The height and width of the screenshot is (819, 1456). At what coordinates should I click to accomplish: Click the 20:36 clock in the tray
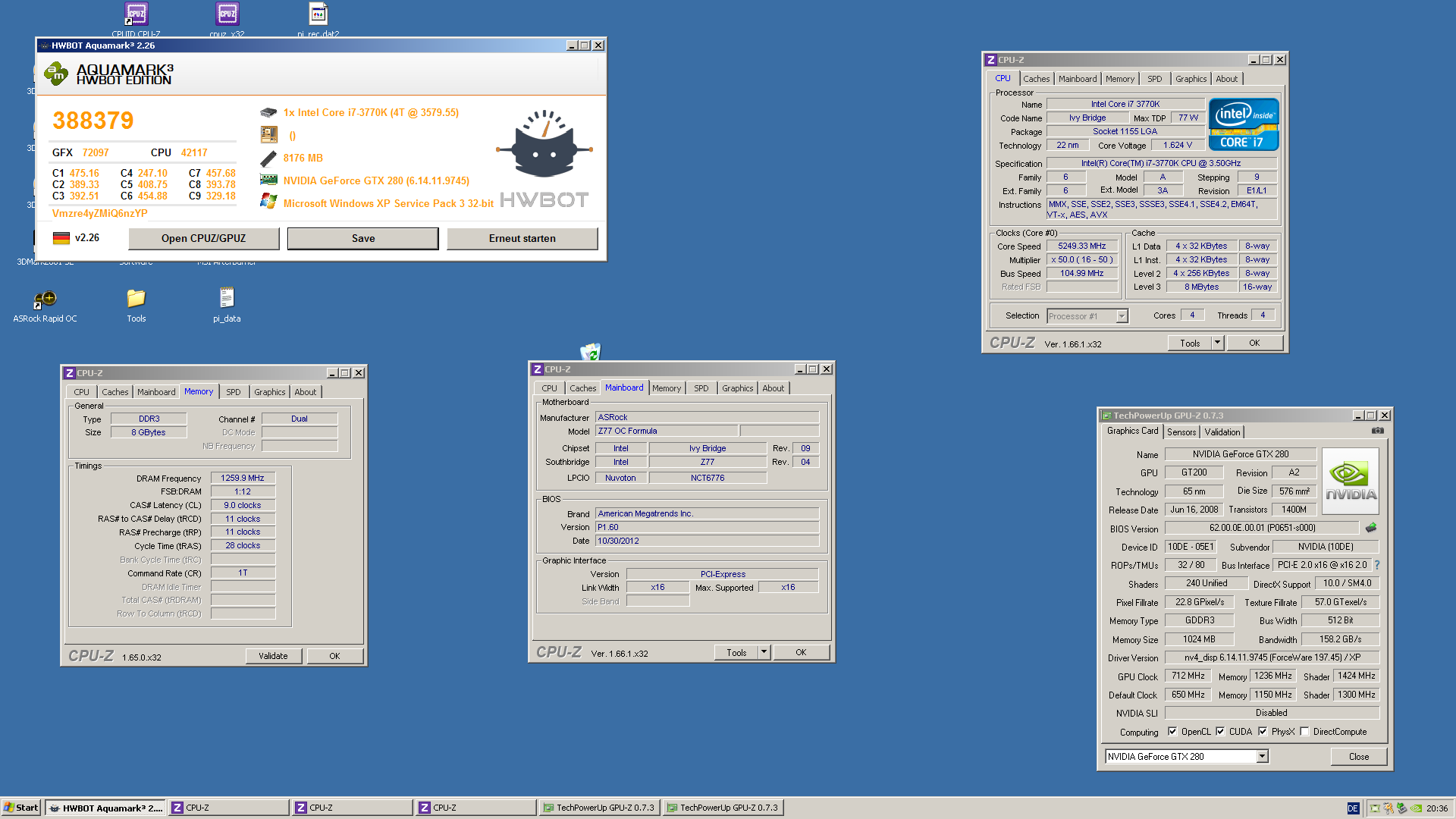click(x=1436, y=808)
